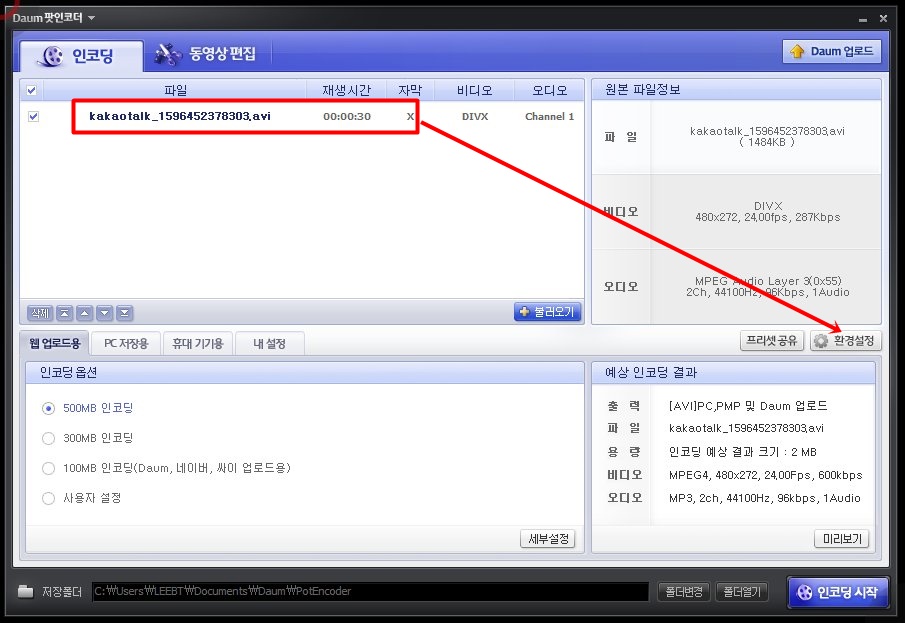905x623 pixels.
Task: Switch to the 동영상 편집 tab
Action: tap(206, 54)
